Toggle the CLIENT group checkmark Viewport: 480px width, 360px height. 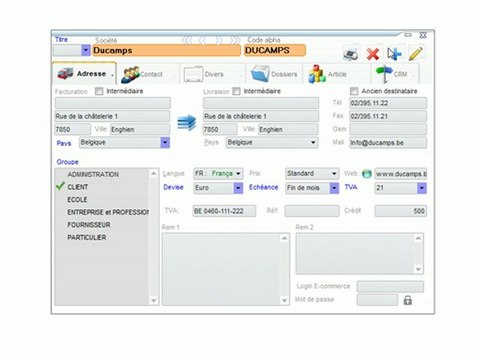click(60, 186)
